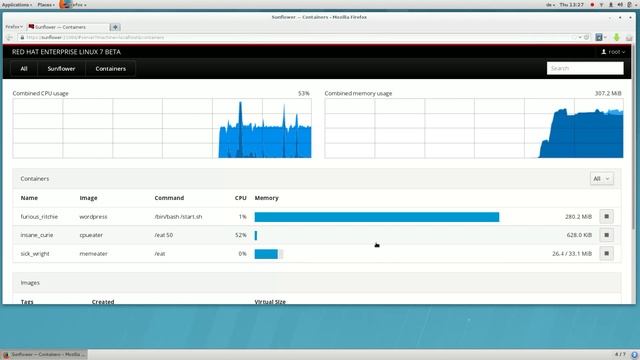Open the Firefox menu button
This screenshot has width=640, height=360.
(13, 27)
